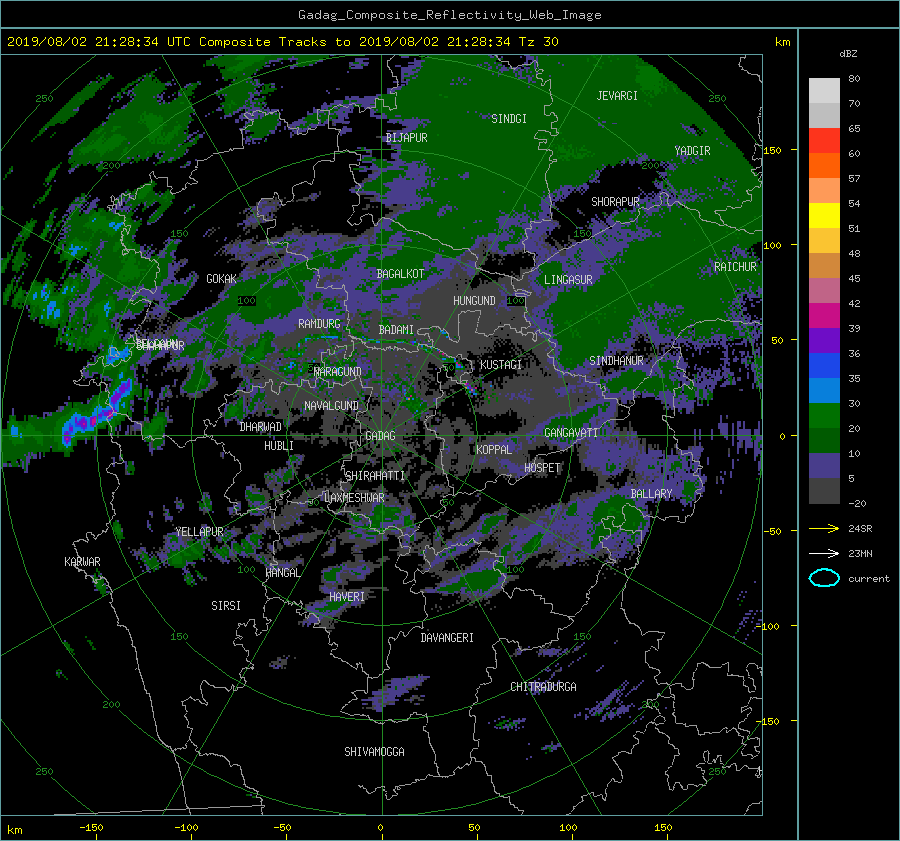Viewport: 900px width, 841px height.
Task: Click the HUBLI city label
Action: pyautogui.click(x=279, y=446)
